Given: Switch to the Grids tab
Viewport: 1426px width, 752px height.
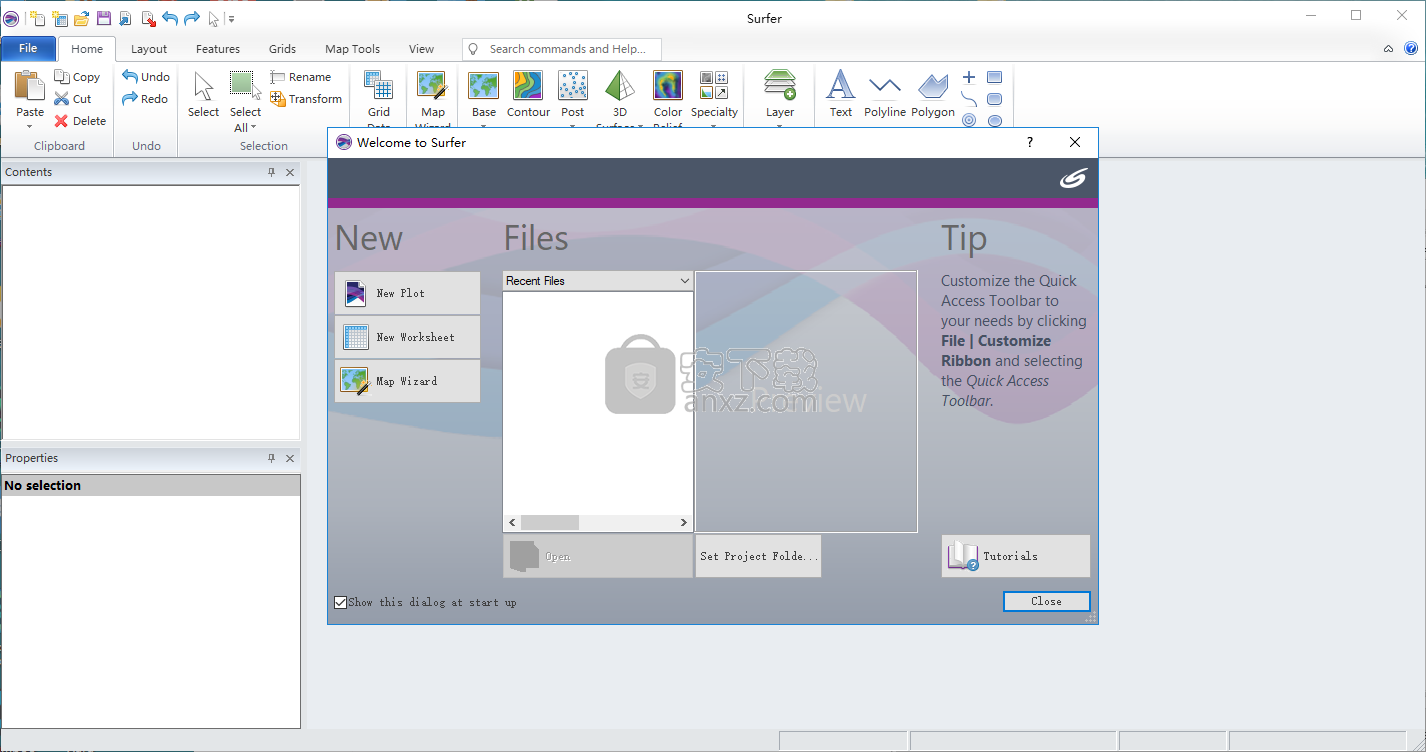Looking at the screenshot, I should point(282,49).
